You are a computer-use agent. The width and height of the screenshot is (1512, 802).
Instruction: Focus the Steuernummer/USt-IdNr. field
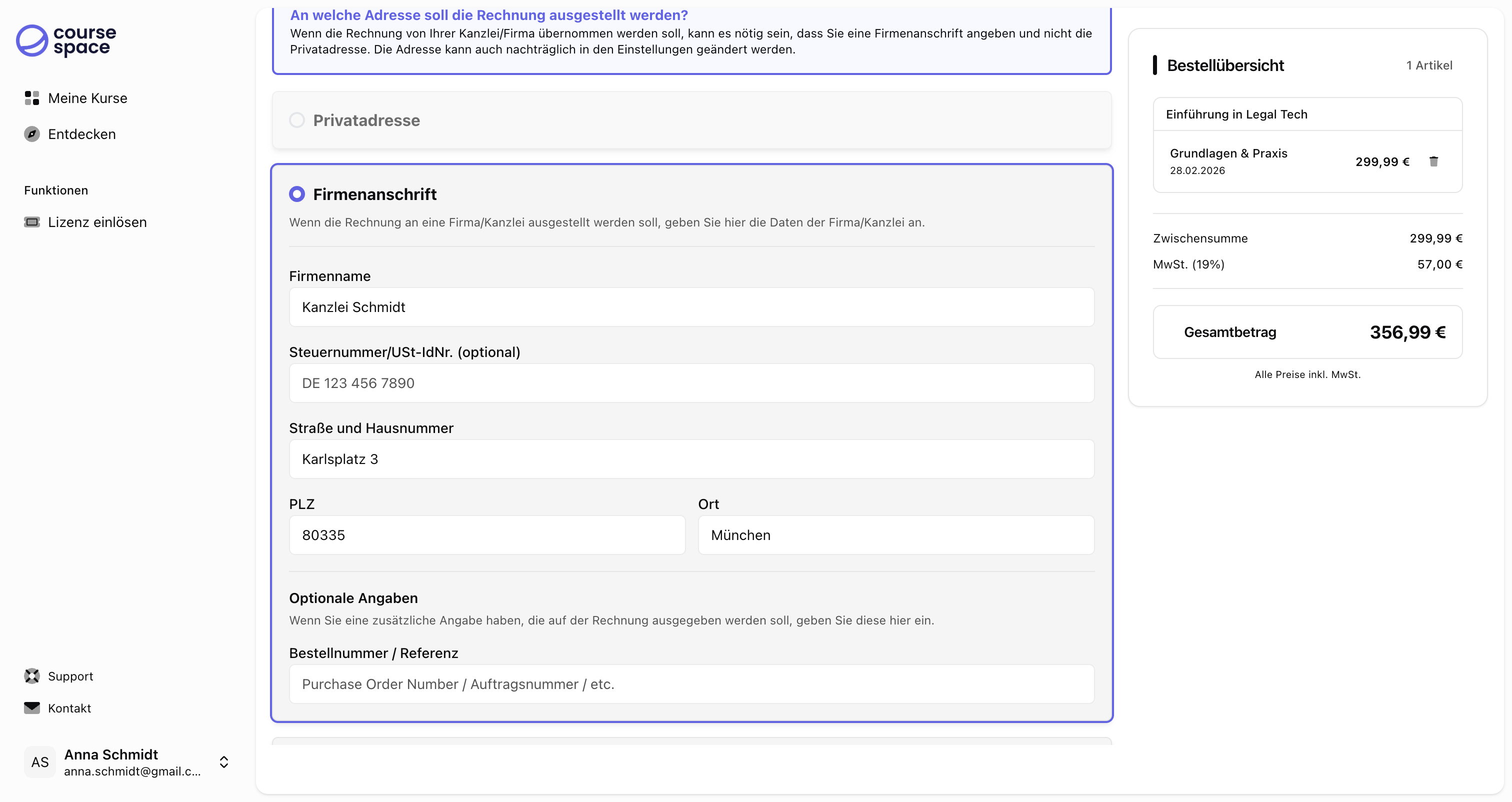click(691, 383)
